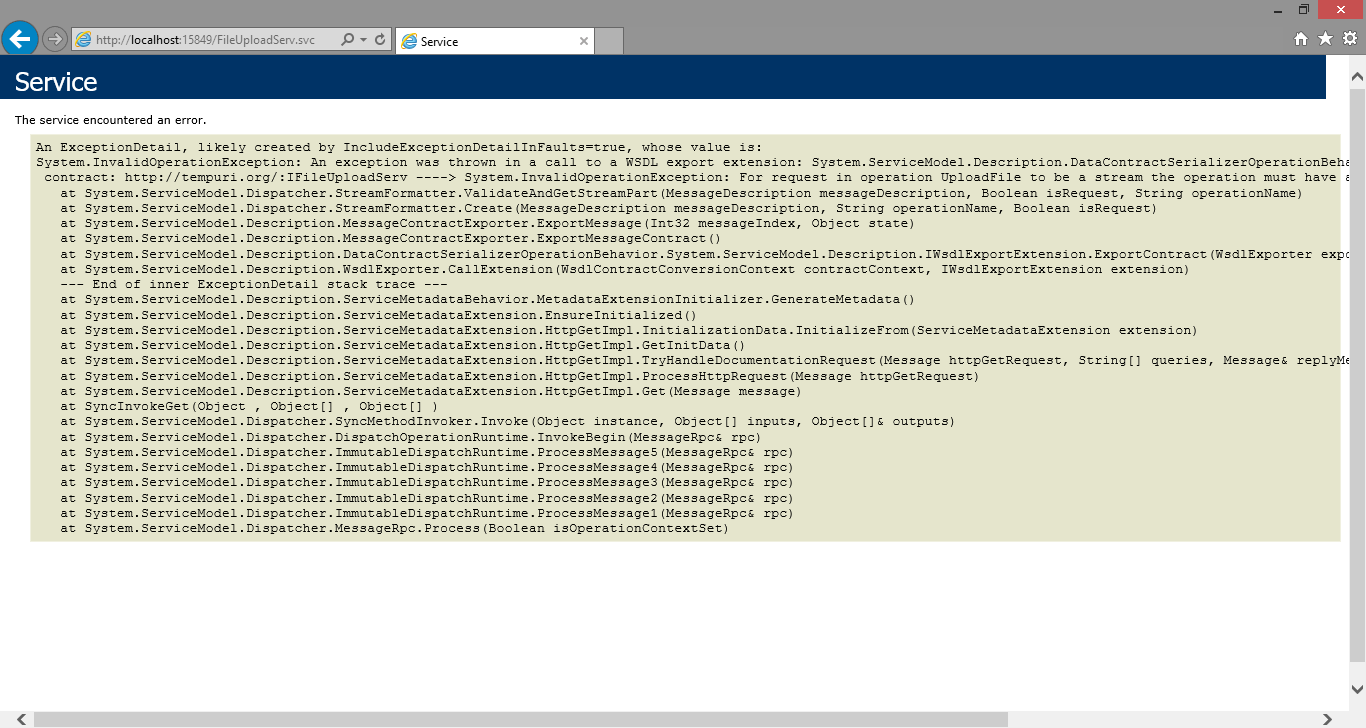Click the ServiceMetadataExtension.EnsureInitialized() line
The width and height of the screenshot is (1366, 728).
tap(378, 315)
